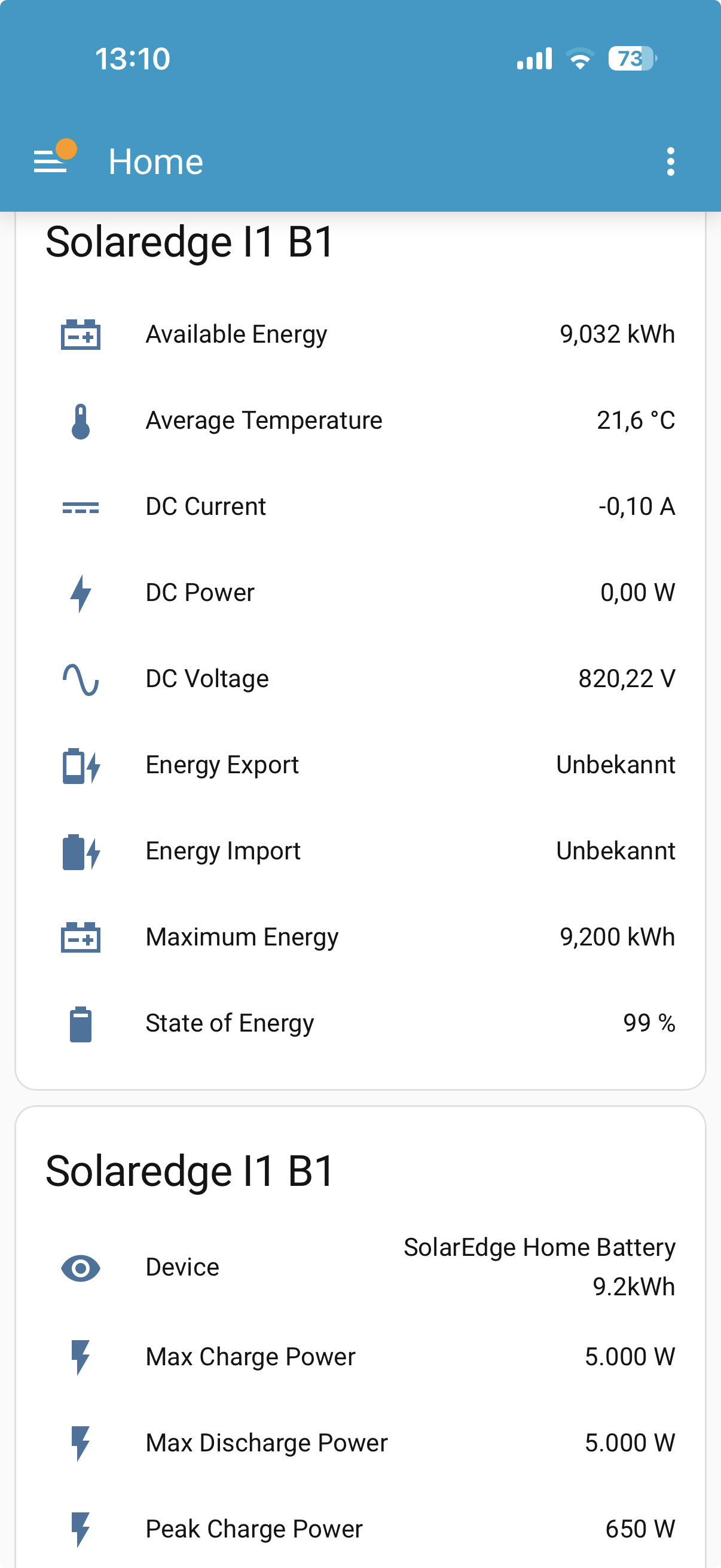
Task: Open the three-dot overflow menu
Action: (671, 161)
